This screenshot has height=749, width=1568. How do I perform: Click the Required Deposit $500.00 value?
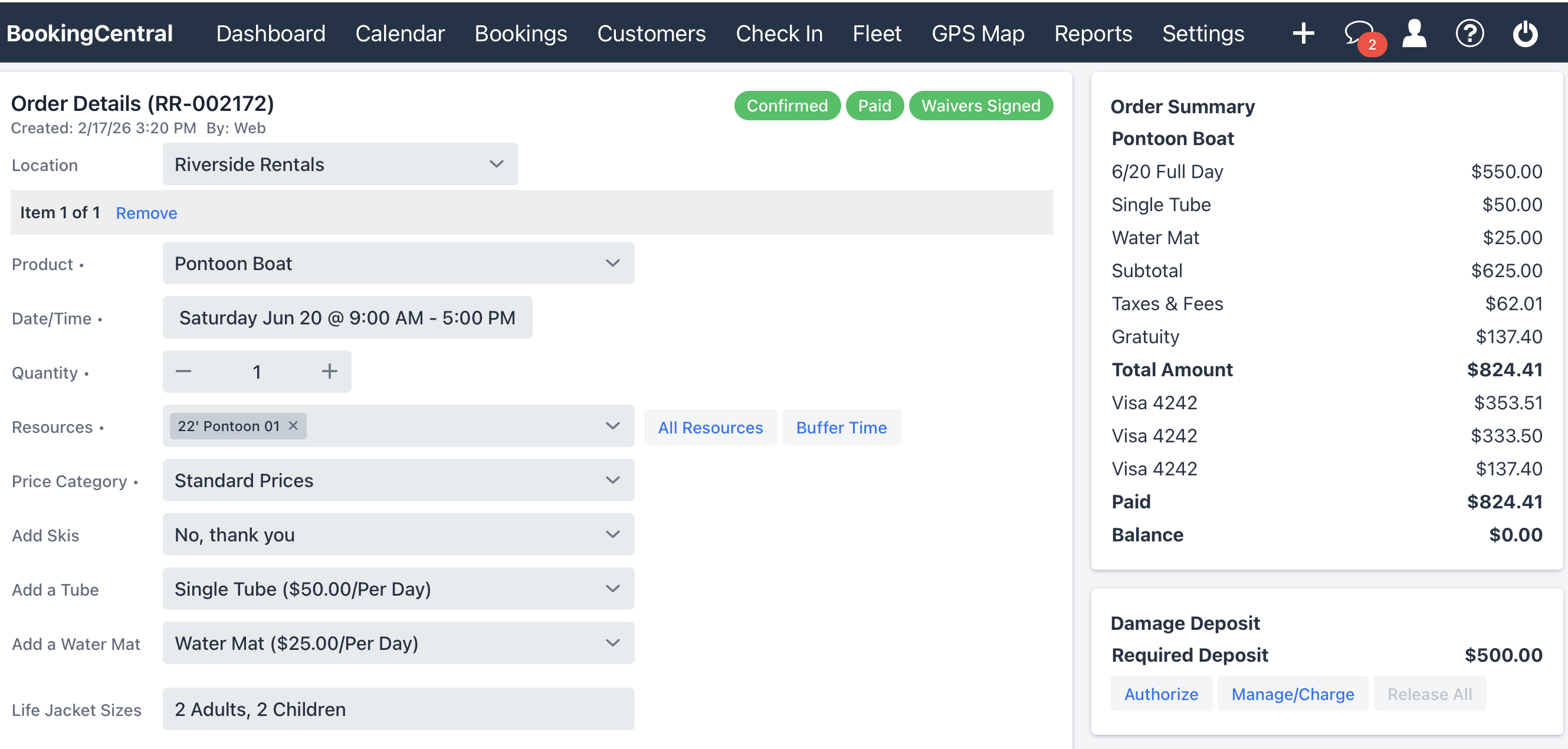(x=1503, y=655)
